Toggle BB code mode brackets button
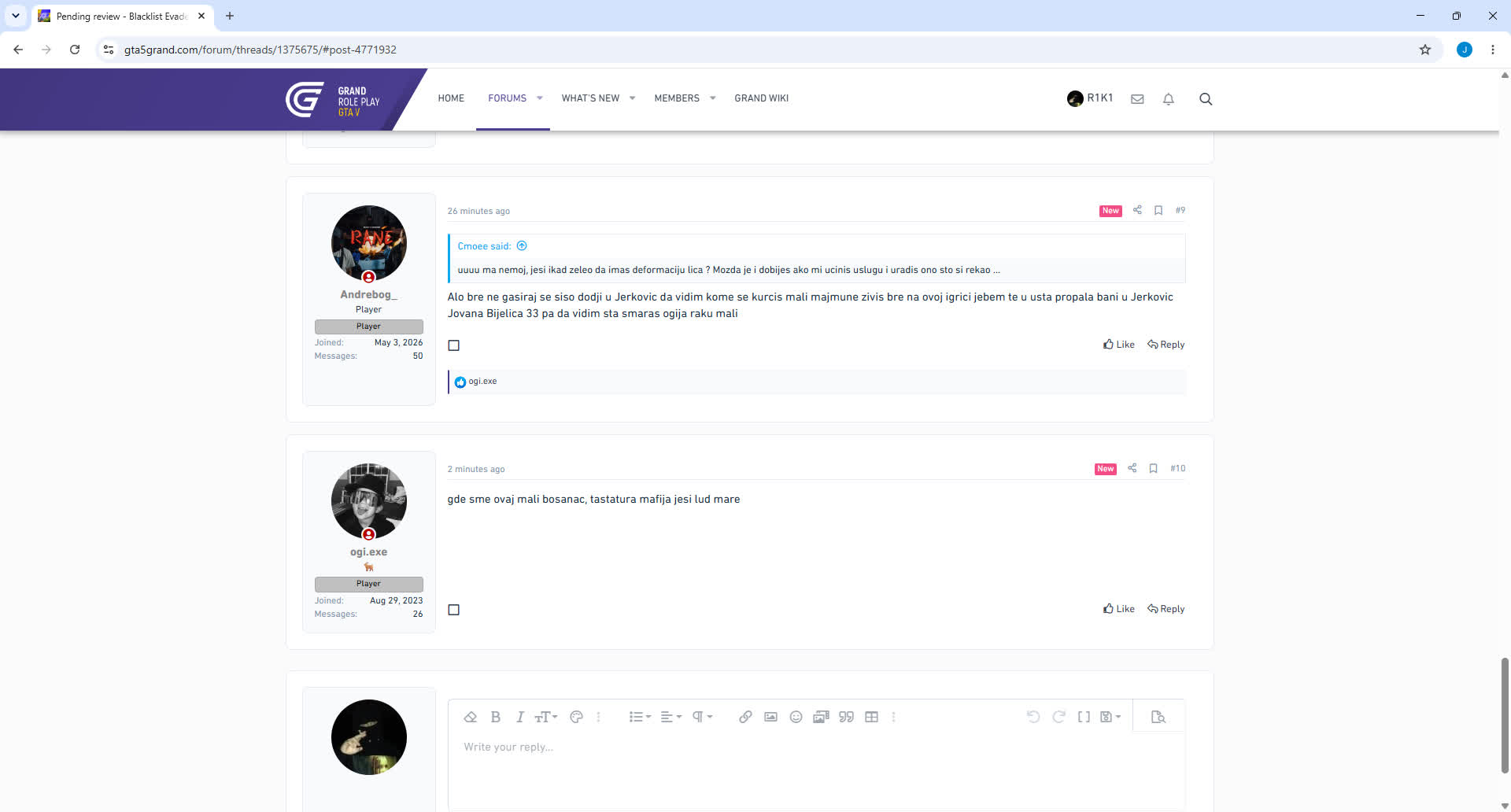Screen dimensions: 1511x812 tap(1084, 717)
